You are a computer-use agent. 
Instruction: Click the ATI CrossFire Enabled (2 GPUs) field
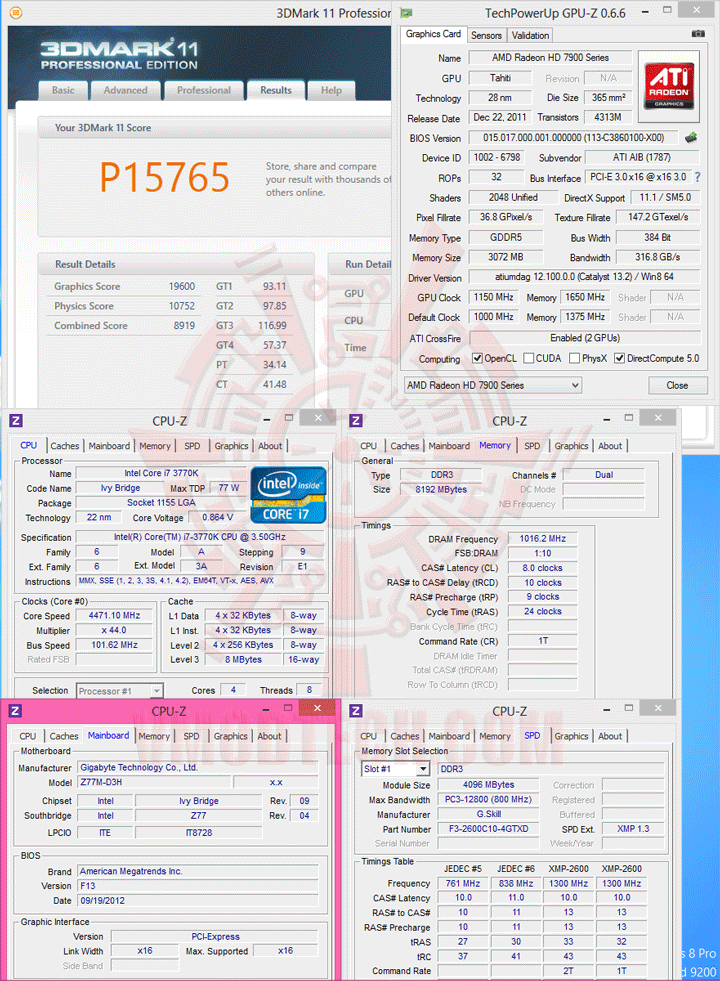(585, 338)
